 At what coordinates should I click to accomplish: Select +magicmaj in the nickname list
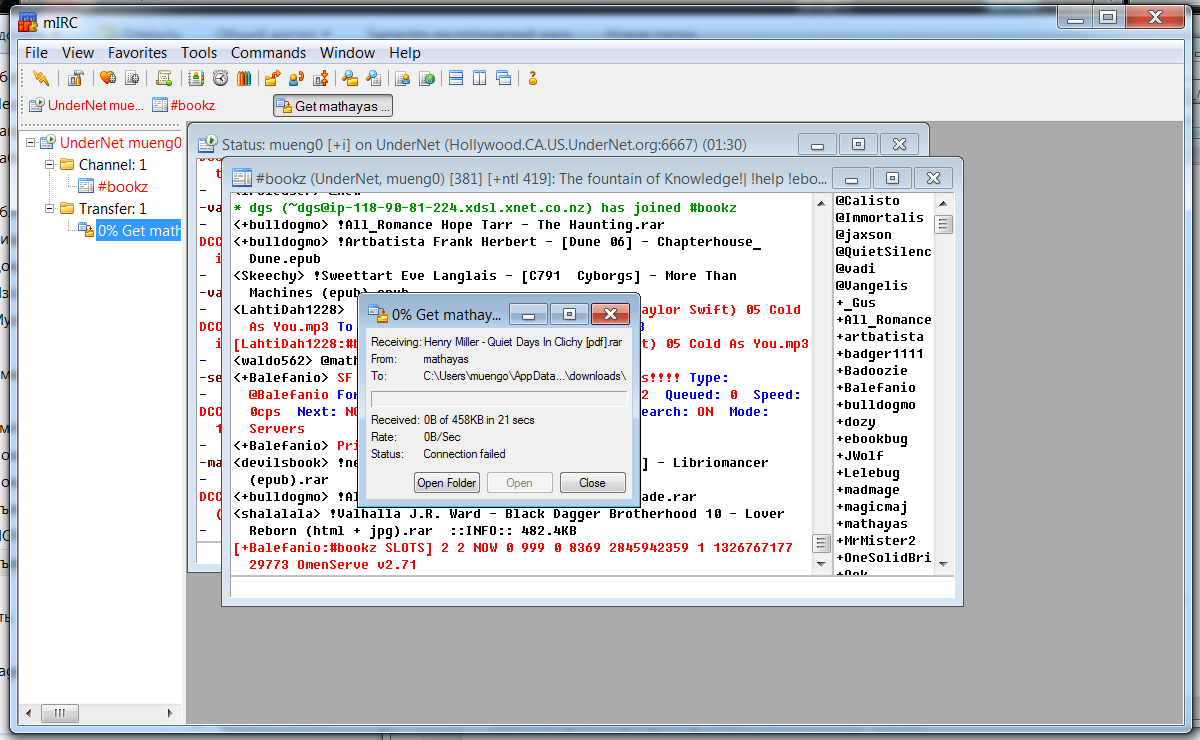coord(872,507)
